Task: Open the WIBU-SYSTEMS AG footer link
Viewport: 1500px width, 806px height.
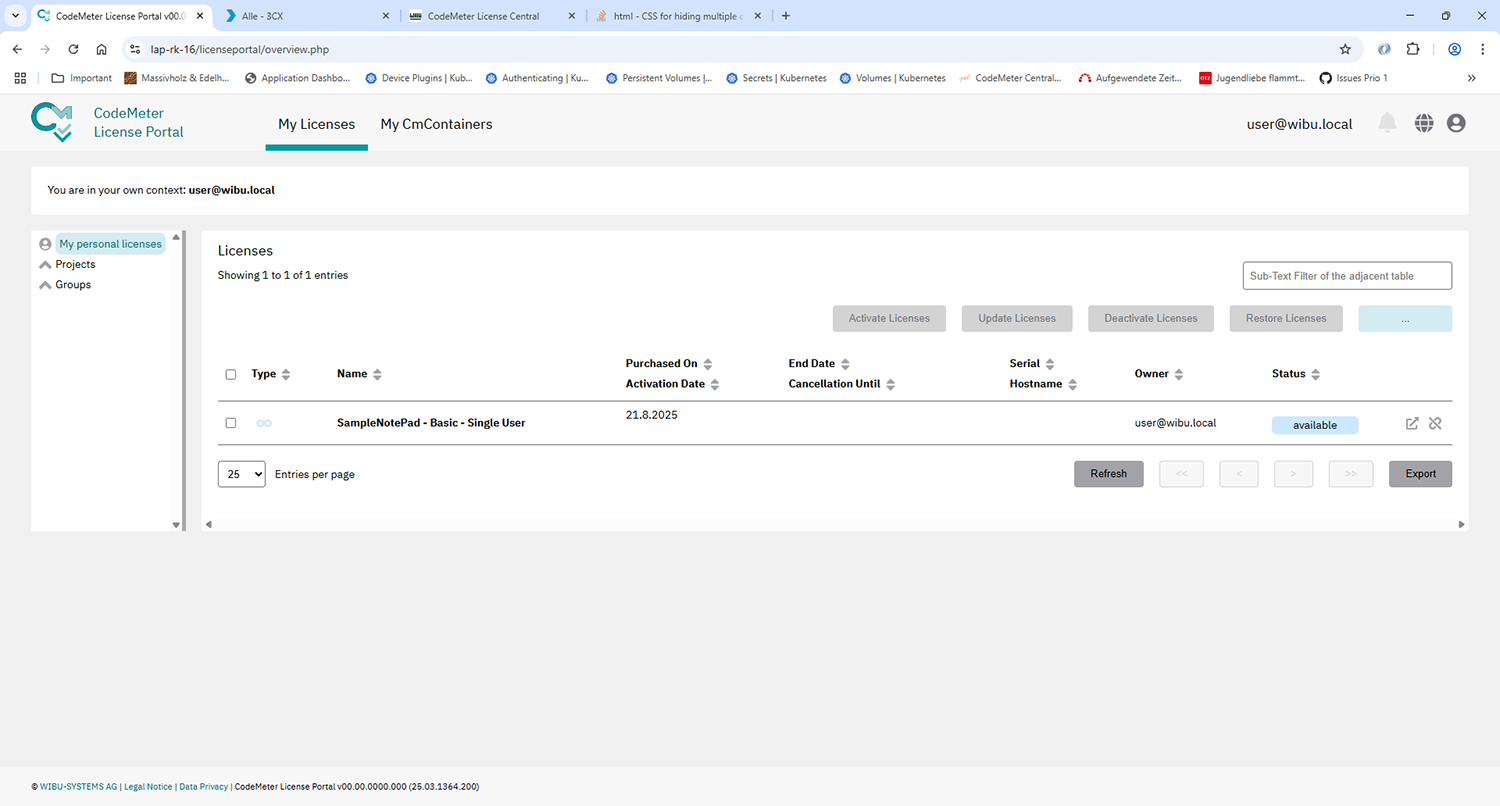Action: coord(79,787)
